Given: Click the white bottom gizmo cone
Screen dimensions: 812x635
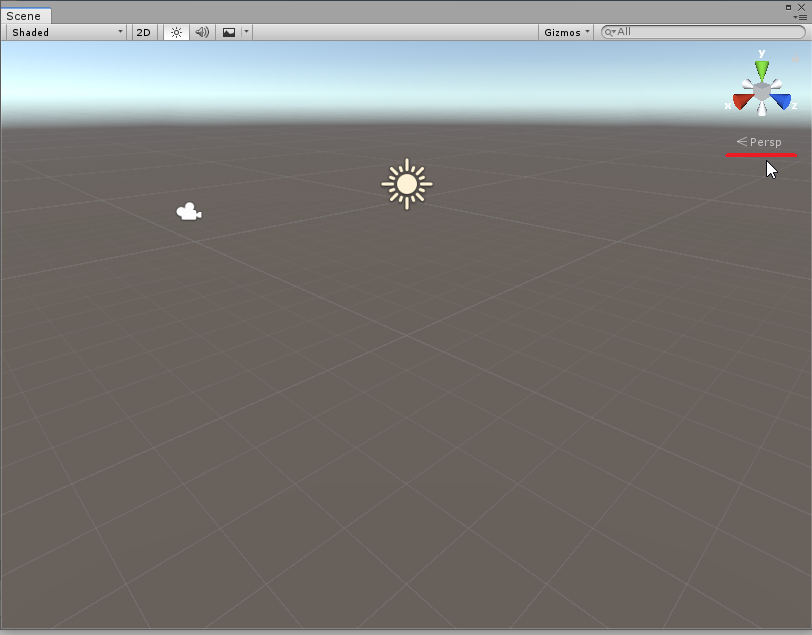Looking at the screenshot, I should (x=762, y=109).
